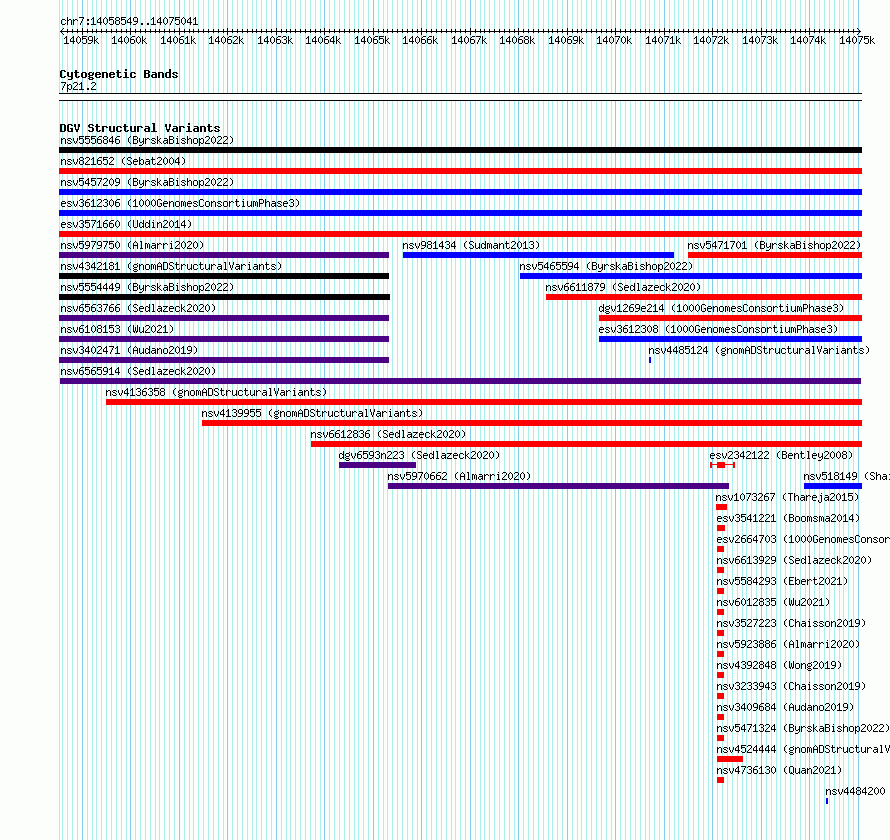Click the 14059k ruler tick label

point(81,40)
